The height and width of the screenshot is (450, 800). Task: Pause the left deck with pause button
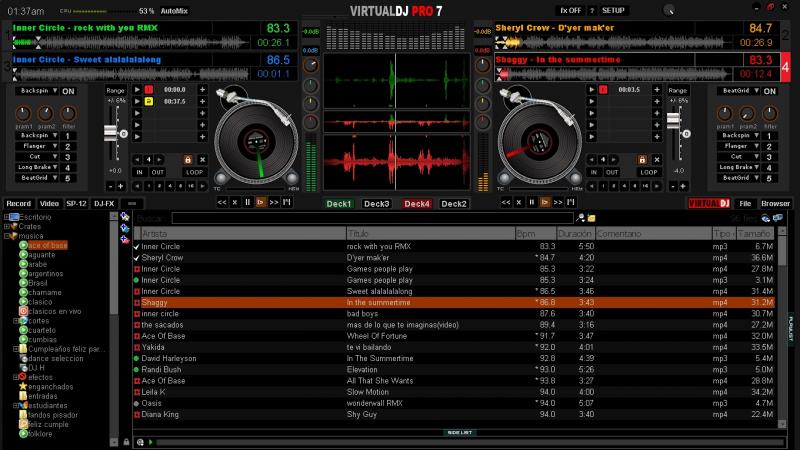point(247,203)
